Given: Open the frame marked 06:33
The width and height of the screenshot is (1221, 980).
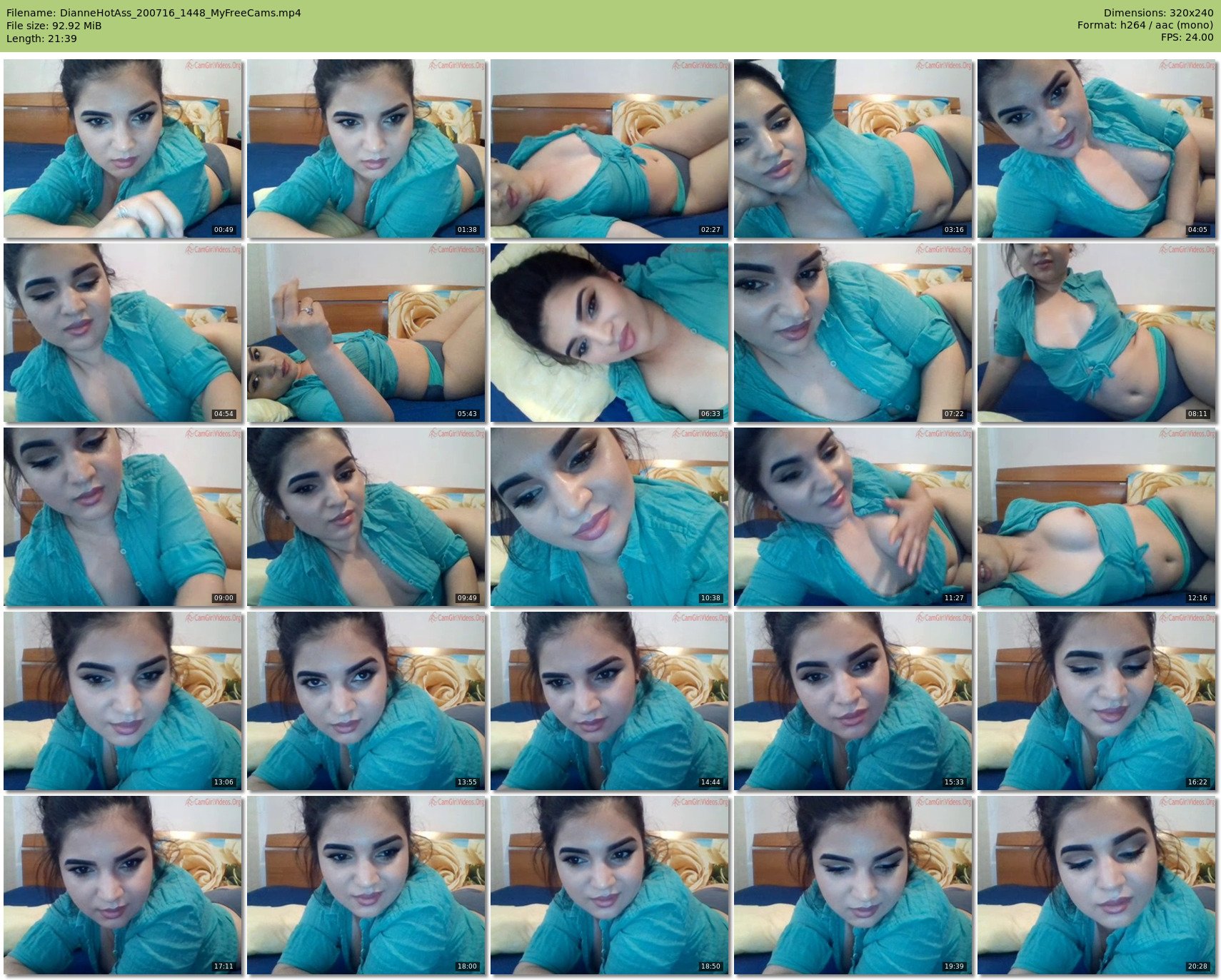Looking at the screenshot, I should (x=610, y=333).
